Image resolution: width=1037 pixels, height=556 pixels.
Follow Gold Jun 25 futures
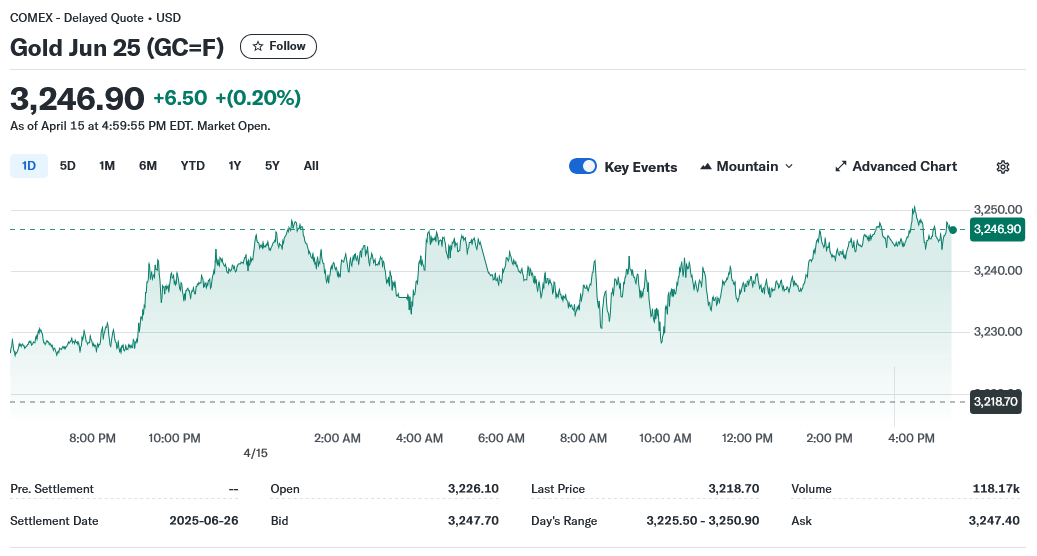point(278,46)
